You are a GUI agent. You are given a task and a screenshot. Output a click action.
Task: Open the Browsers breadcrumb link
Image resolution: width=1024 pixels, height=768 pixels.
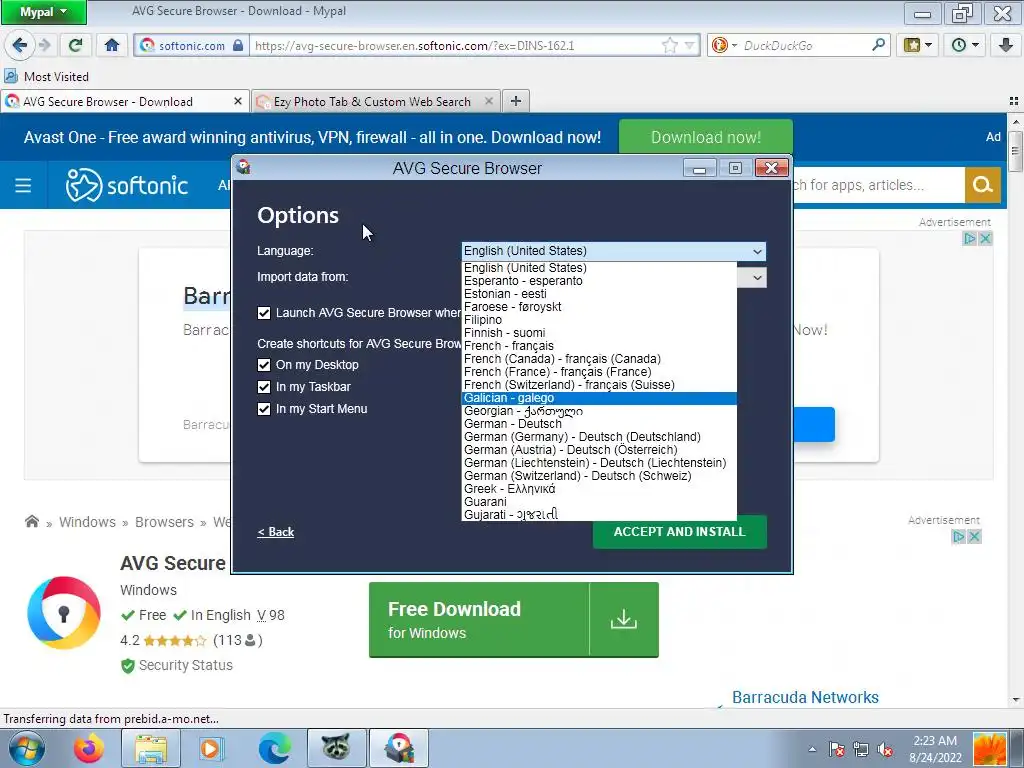165,522
